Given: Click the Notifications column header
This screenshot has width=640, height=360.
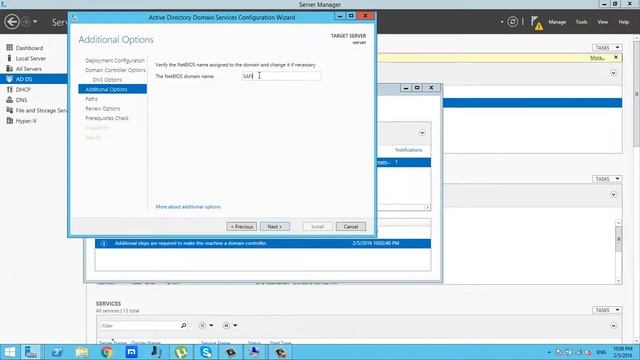Looking at the screenshot, I should [409, 150].
